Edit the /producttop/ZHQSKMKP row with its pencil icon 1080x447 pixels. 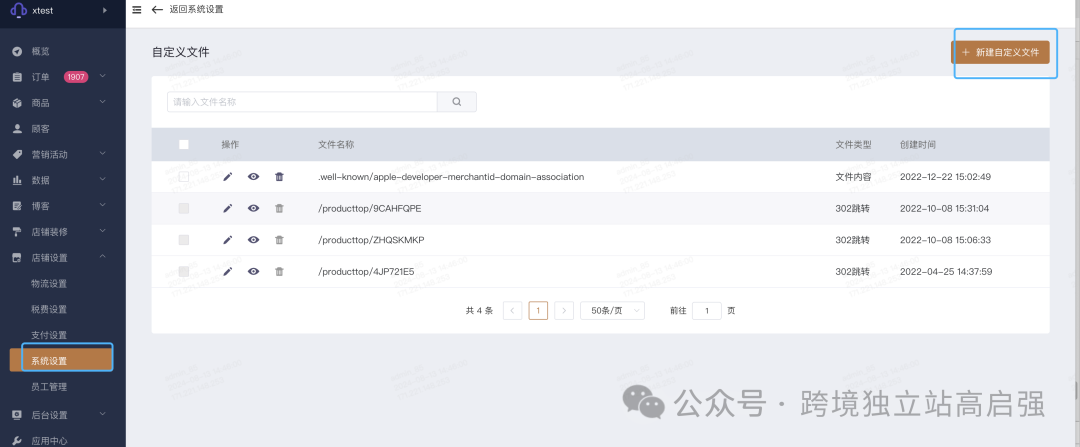tap(228, 240)
